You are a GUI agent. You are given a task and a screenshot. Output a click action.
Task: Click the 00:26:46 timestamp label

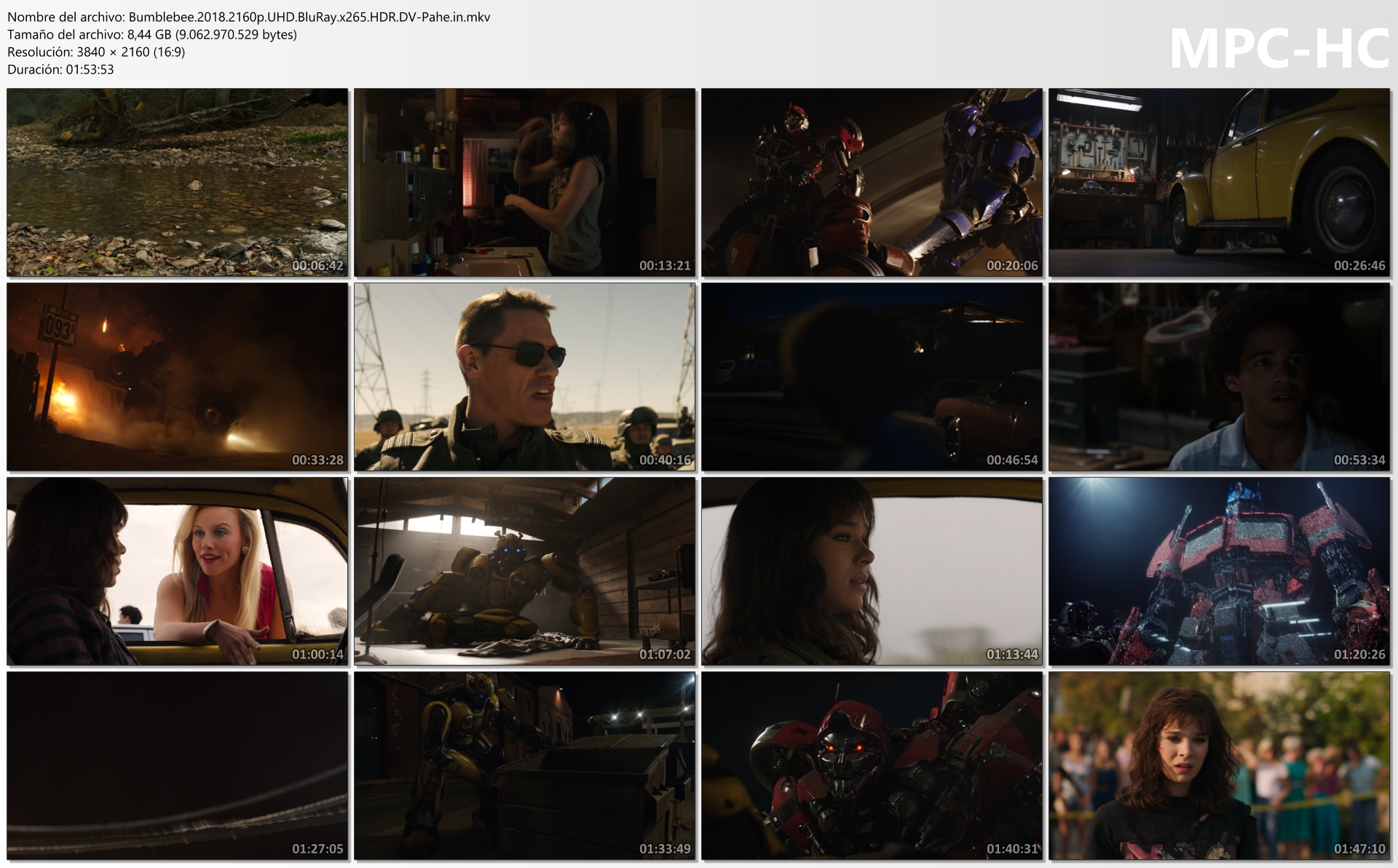click(1359, 266)
